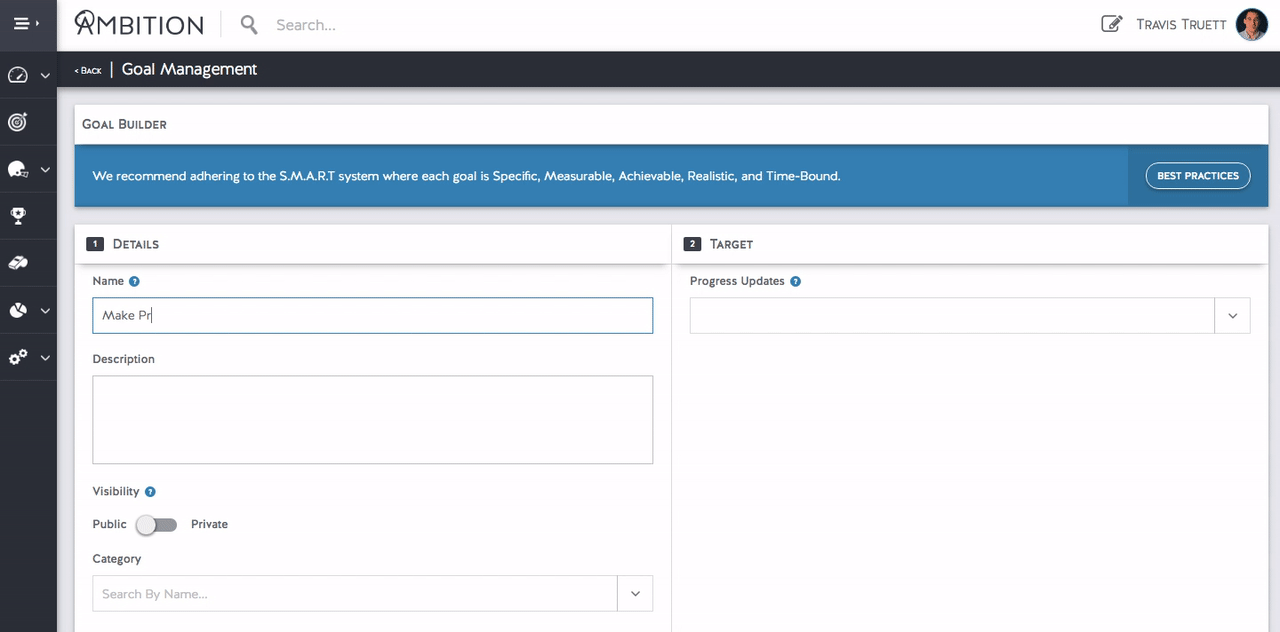Click the Public label

(109, 524)
